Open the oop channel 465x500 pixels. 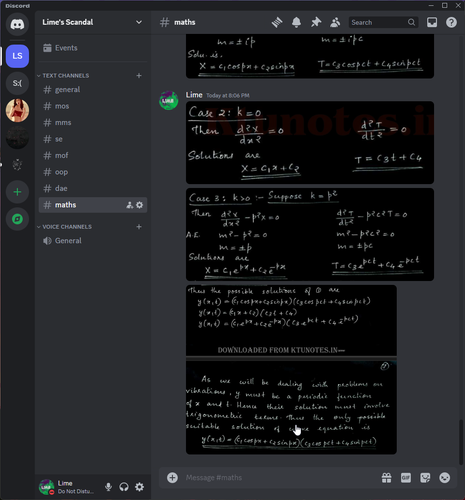pos(93,172)
